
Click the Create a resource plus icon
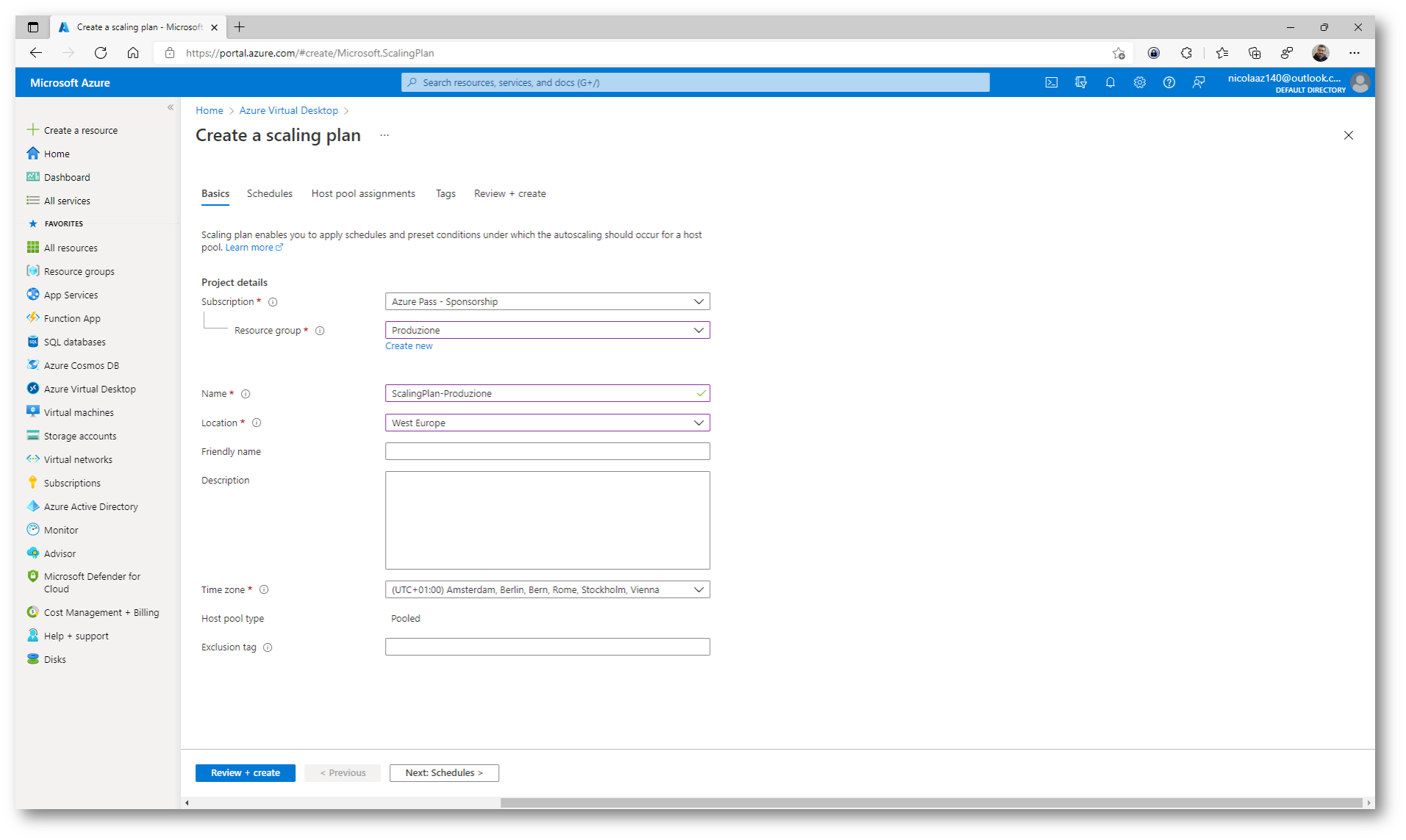33,130
